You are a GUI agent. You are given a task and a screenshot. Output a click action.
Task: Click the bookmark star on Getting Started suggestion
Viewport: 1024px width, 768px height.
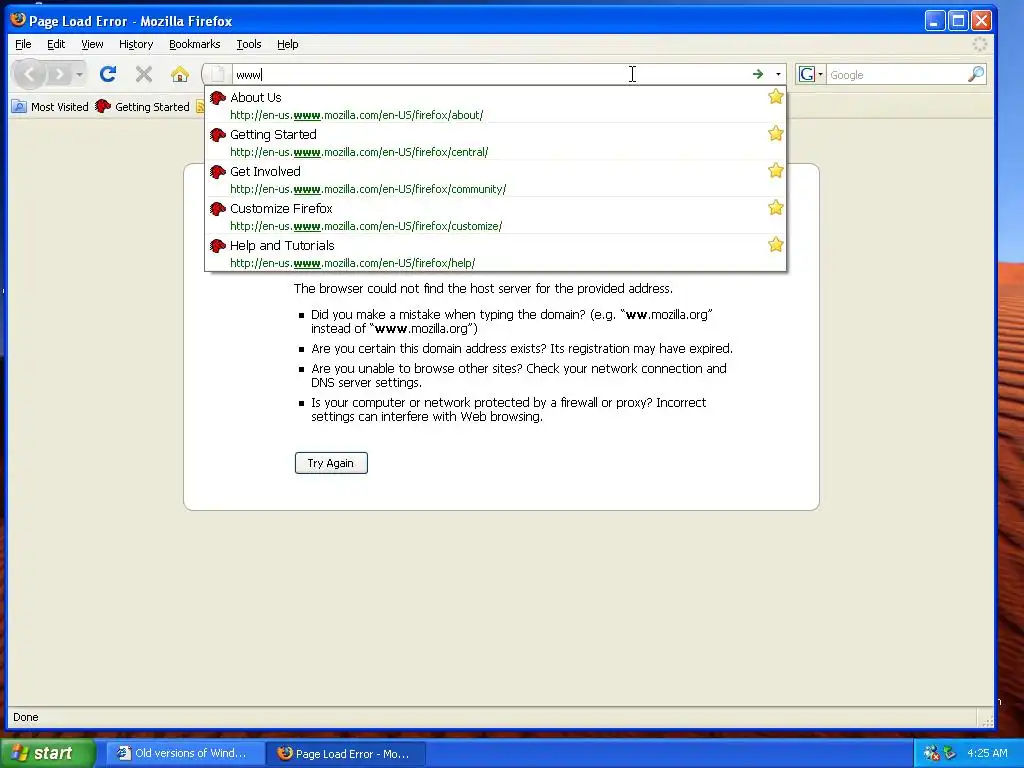click(775, 133)
